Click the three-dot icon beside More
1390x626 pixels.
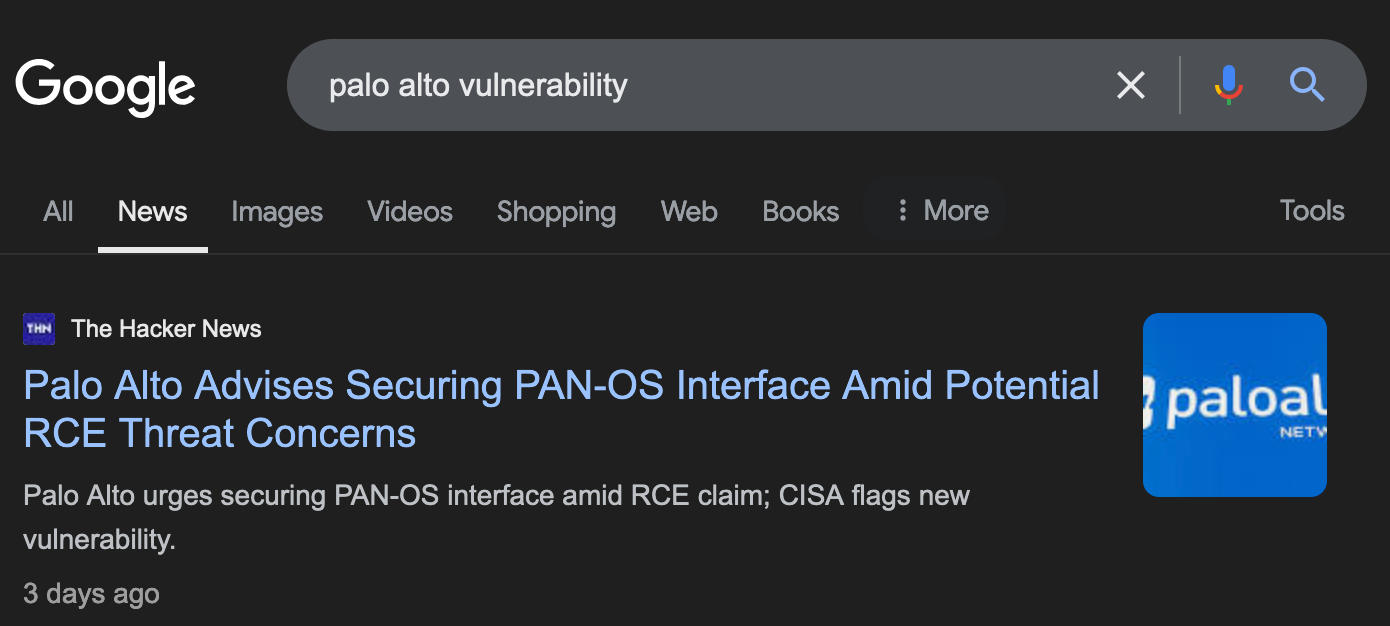coord(902,211)
